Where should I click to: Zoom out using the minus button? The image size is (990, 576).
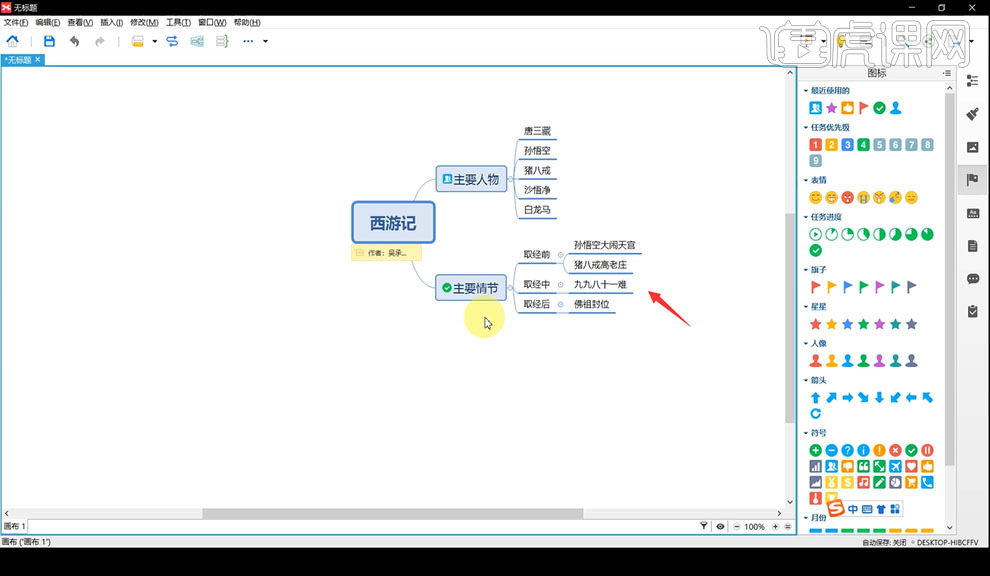pyautogui.click(x=736, y=527)
